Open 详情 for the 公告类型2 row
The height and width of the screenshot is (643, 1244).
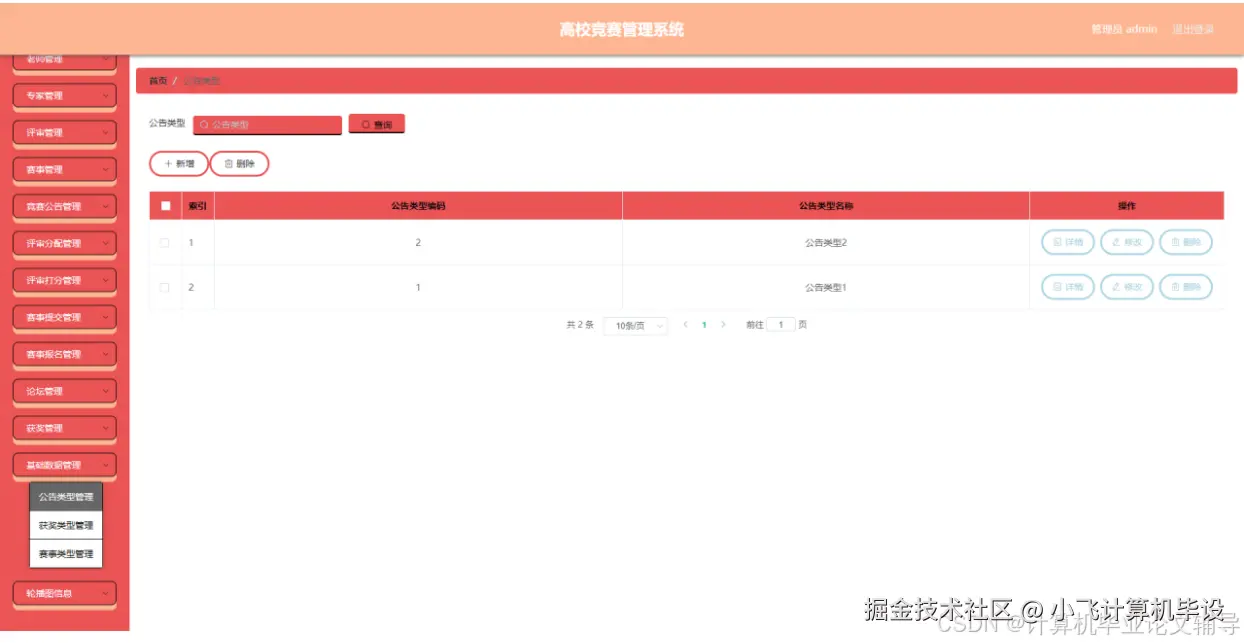pyautogui.click(x=1068, y=243)
